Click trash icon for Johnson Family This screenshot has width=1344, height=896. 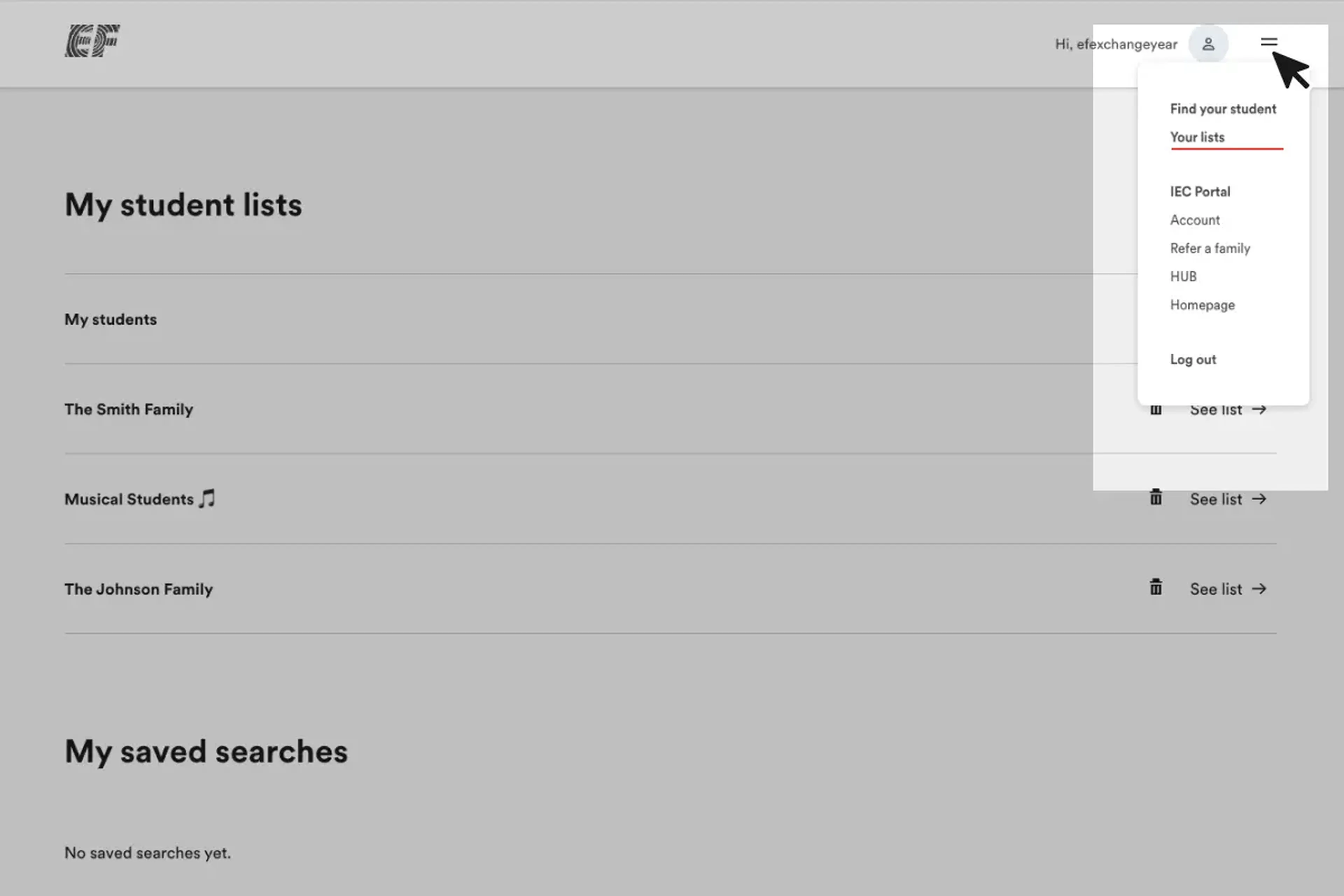[1155, 587]
